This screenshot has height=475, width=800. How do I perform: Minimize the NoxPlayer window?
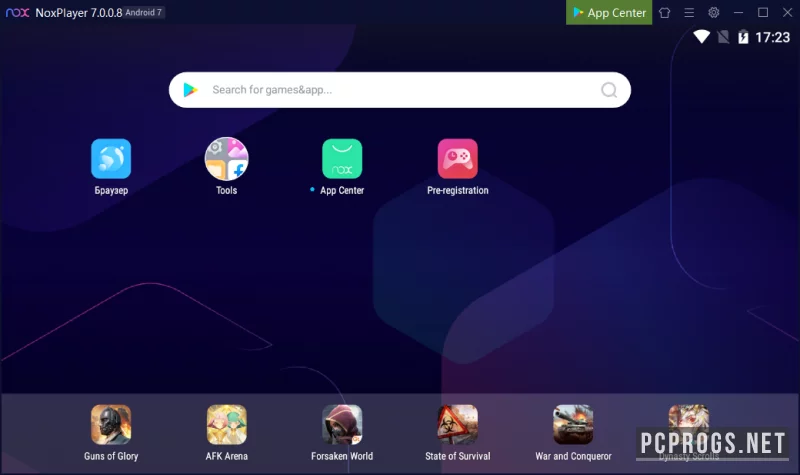point(738,12)
